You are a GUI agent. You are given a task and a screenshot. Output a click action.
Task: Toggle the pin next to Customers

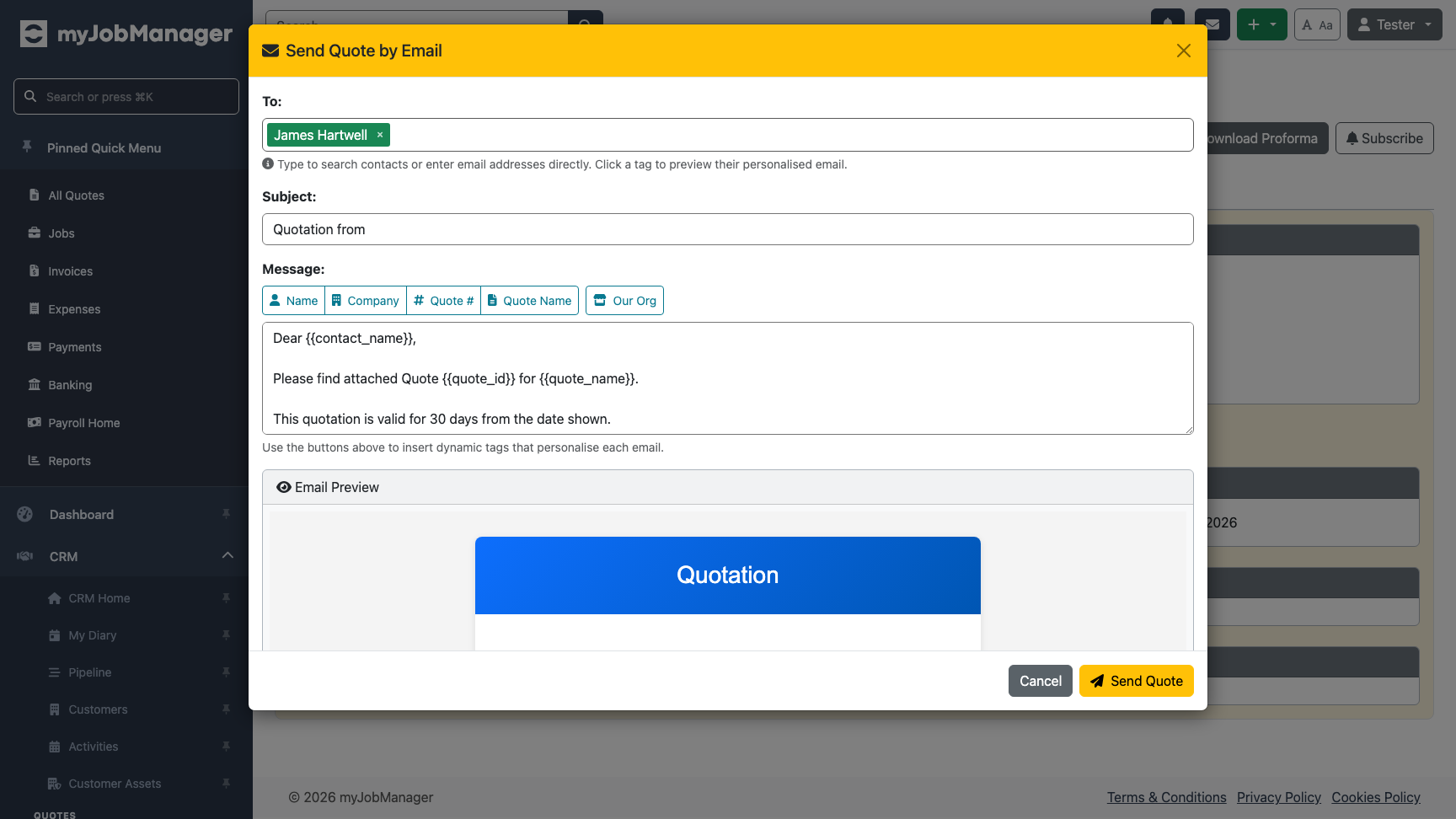pyautogui.click(x=226, y=709)
